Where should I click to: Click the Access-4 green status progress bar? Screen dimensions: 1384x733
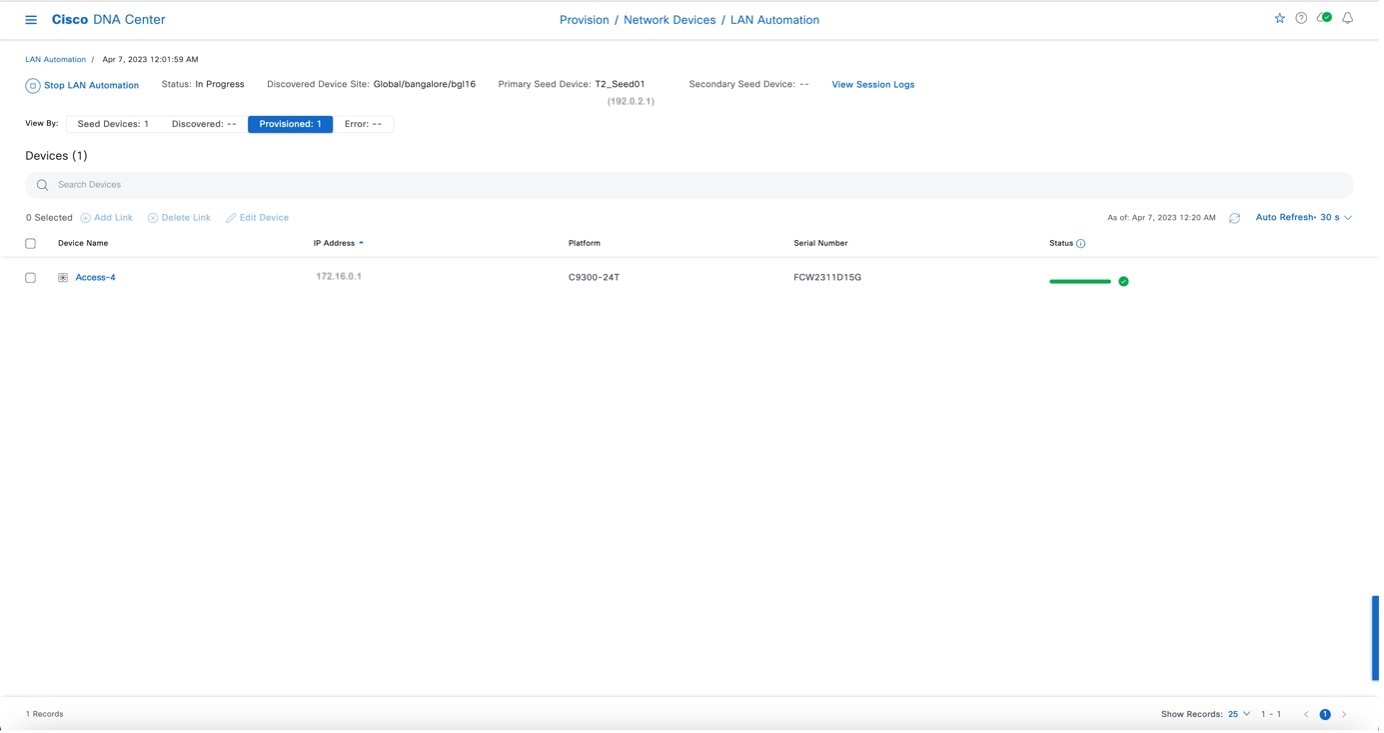click(x=1083, y=282)
